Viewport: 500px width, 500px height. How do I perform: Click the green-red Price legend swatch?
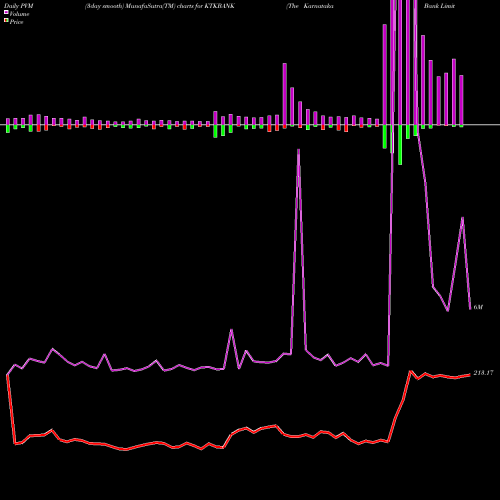pyautogui.click(x=6, y=21)
